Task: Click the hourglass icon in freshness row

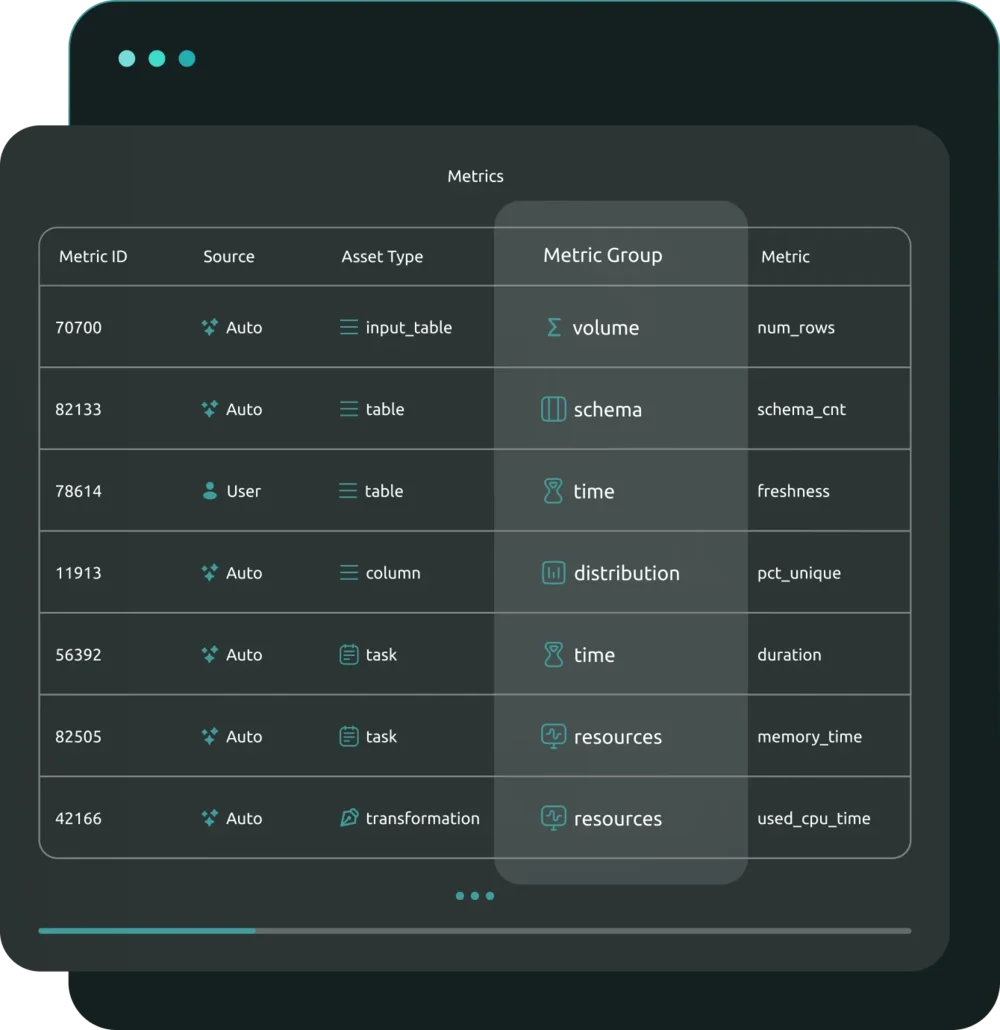Action: 553,491
